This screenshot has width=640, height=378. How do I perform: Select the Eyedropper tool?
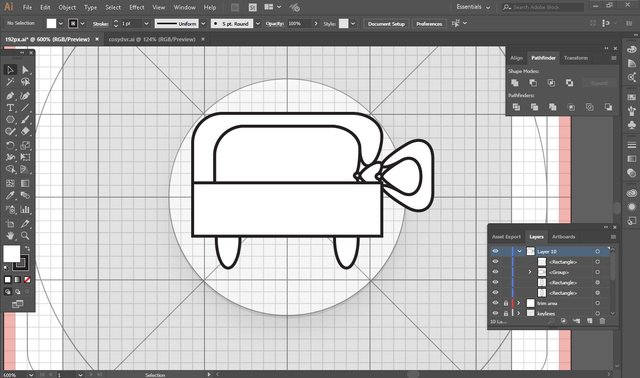point(10,196)
